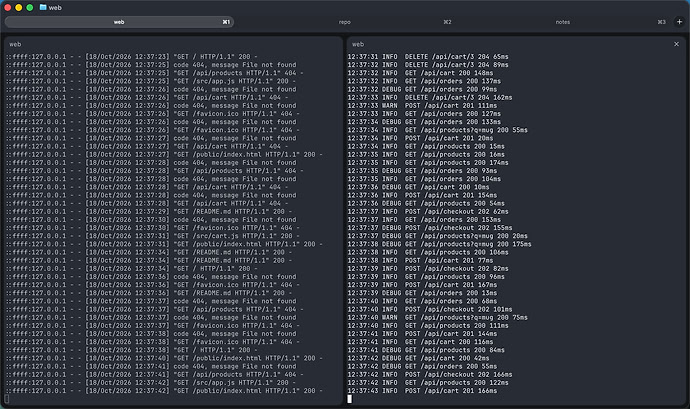This screenshot has height=409, width=690.
Task: Click the DELETE /api/cart/3 204 162ms line
Action: point(429,97)
